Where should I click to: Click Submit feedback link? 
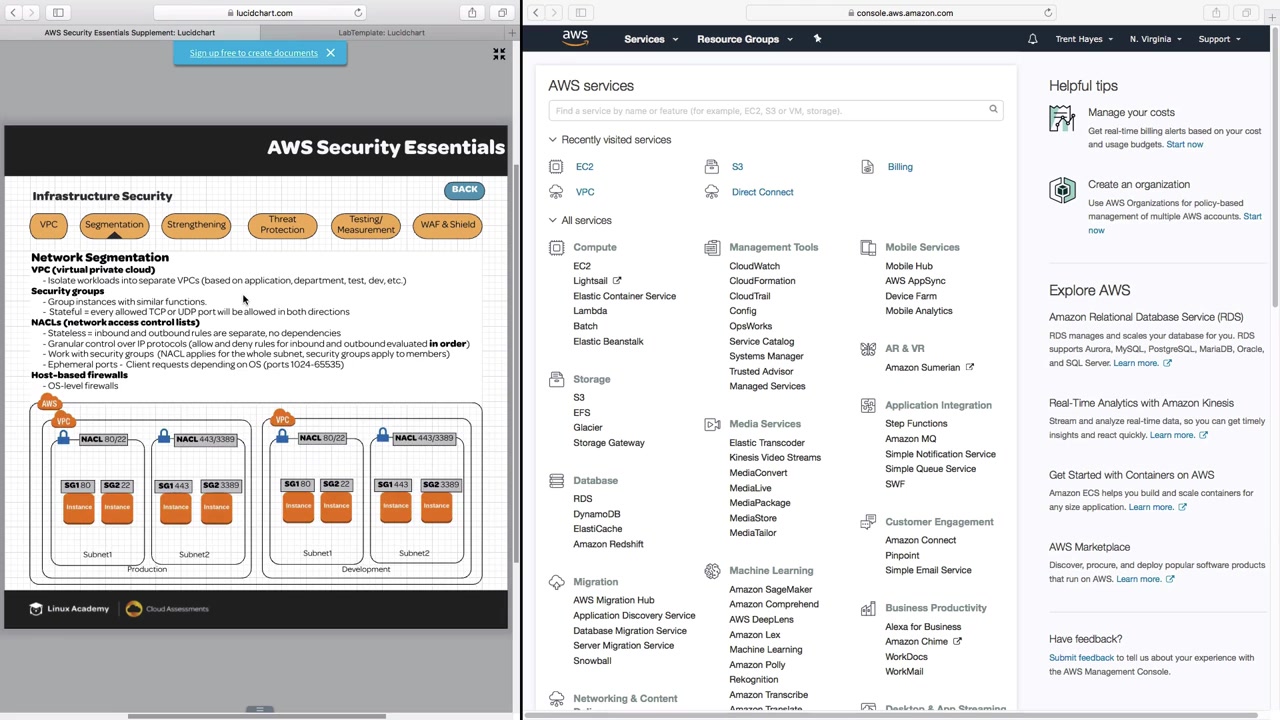click(x=1081, y=658)
